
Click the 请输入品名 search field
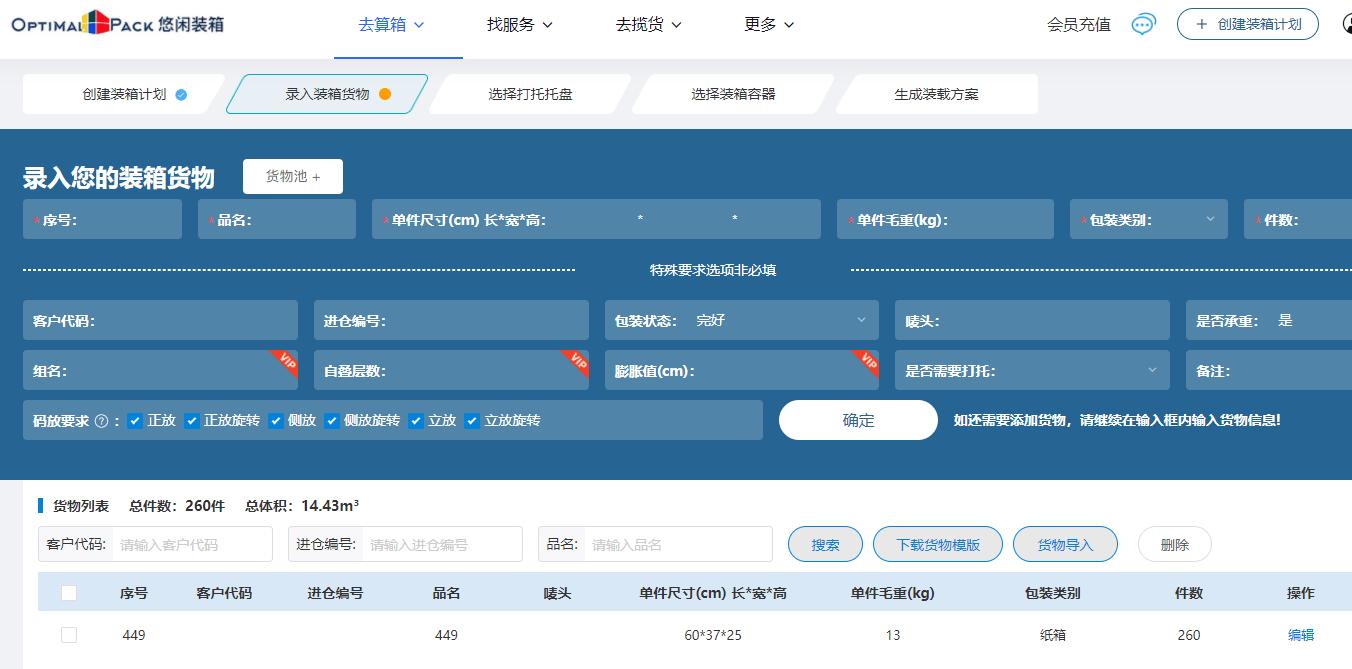(677, 545)
